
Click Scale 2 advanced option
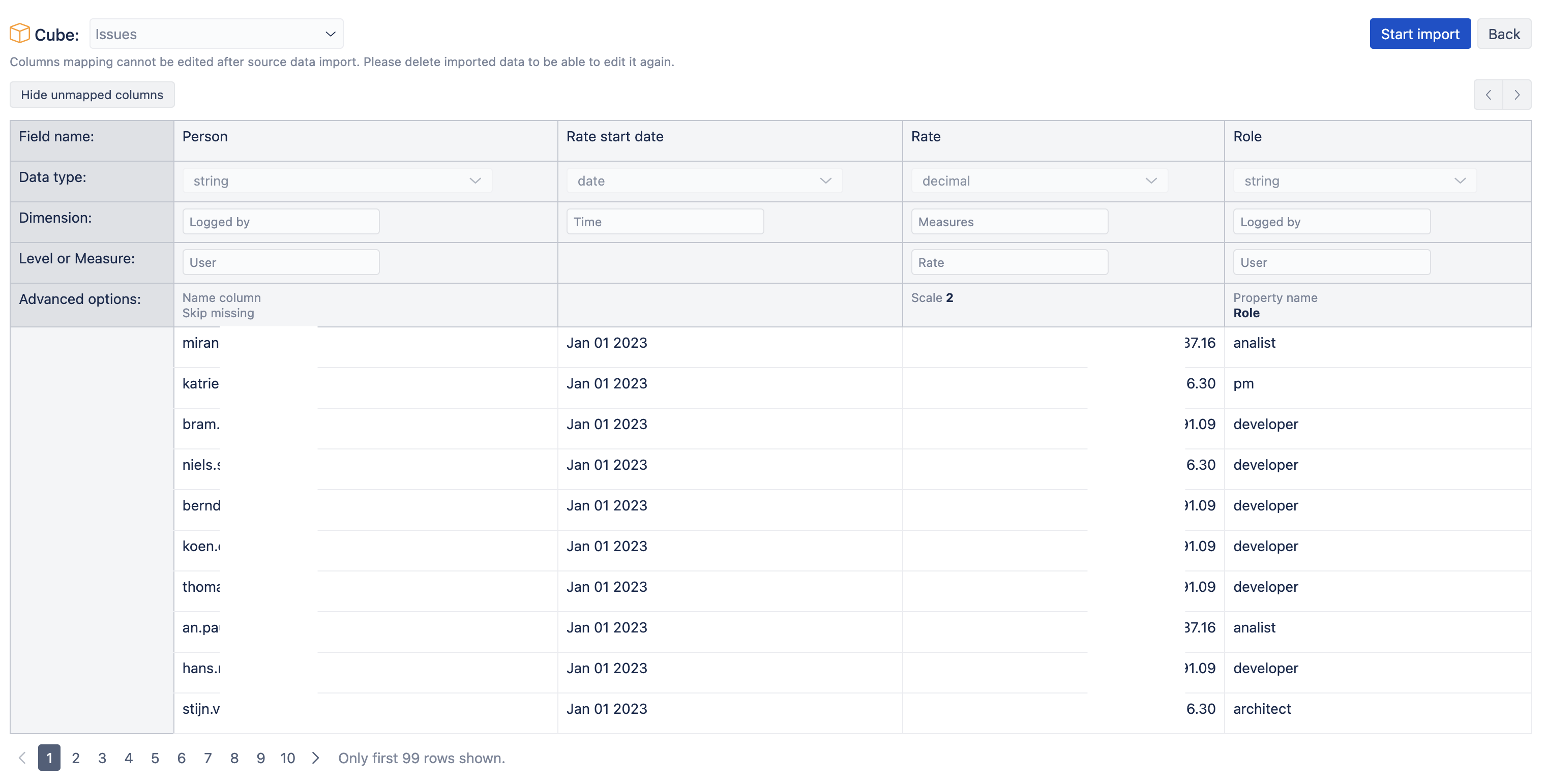tap(932, 297)
